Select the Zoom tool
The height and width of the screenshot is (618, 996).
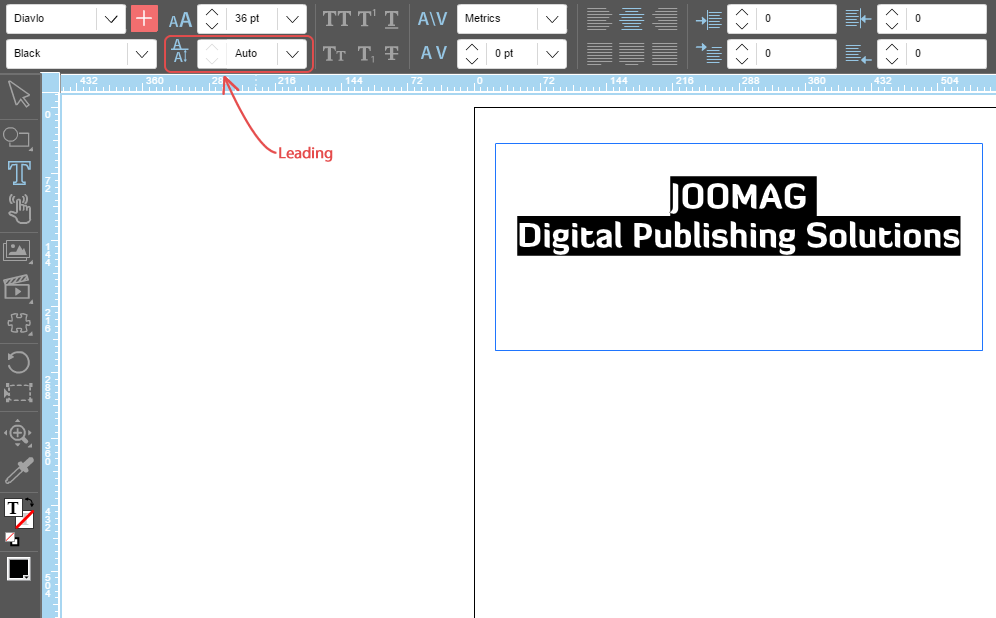18,433
